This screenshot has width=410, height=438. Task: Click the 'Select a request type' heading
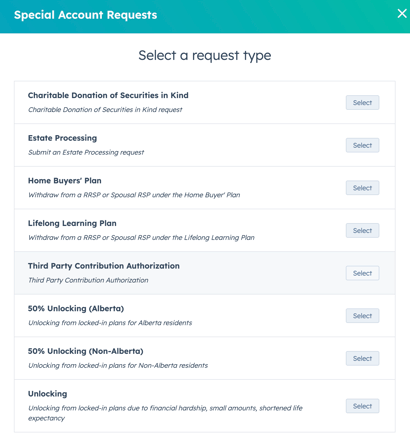205,55
